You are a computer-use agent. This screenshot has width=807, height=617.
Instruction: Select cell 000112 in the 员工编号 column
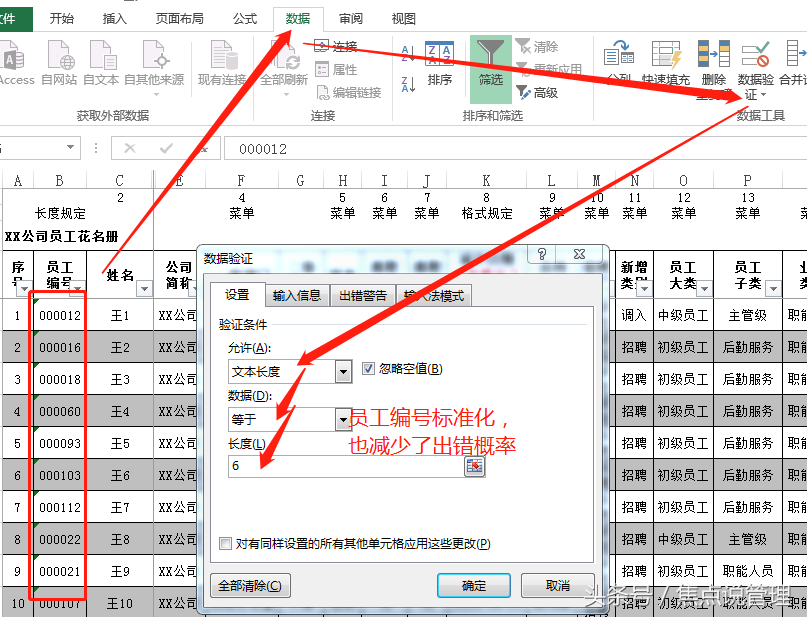coord(60,507)
